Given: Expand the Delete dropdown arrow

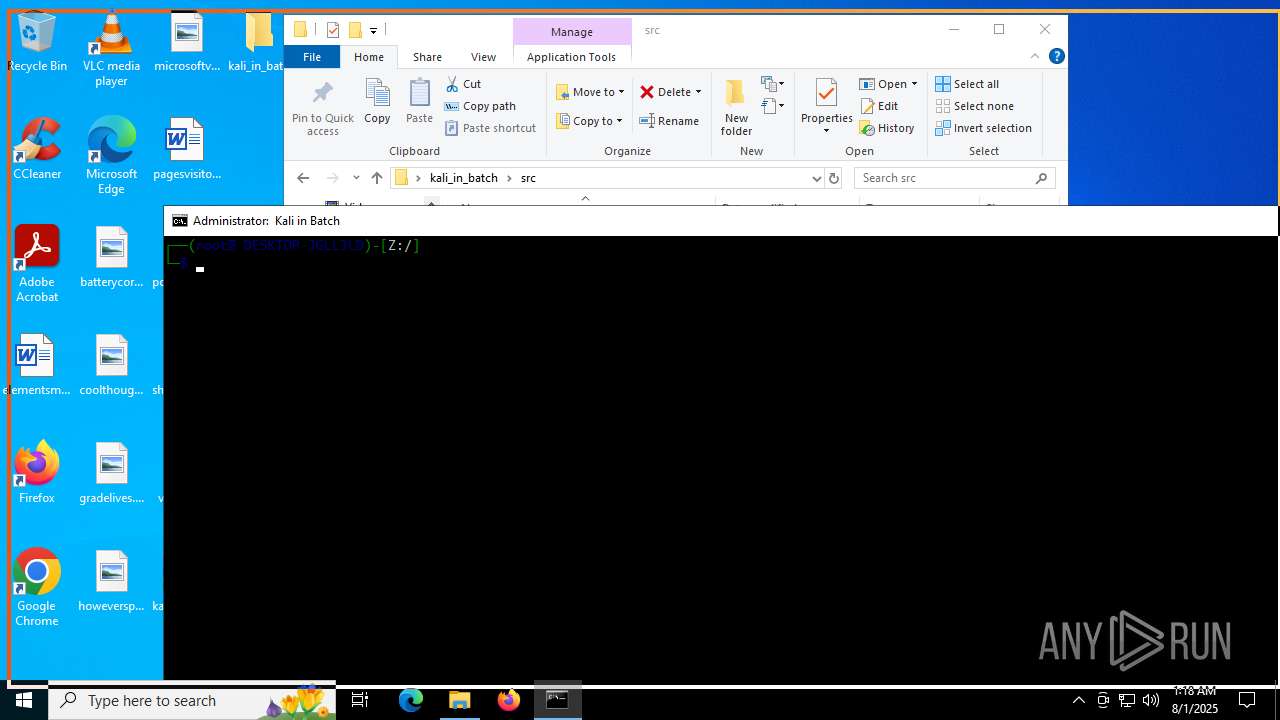Looking at the screenshot, I should click(698, 92).
